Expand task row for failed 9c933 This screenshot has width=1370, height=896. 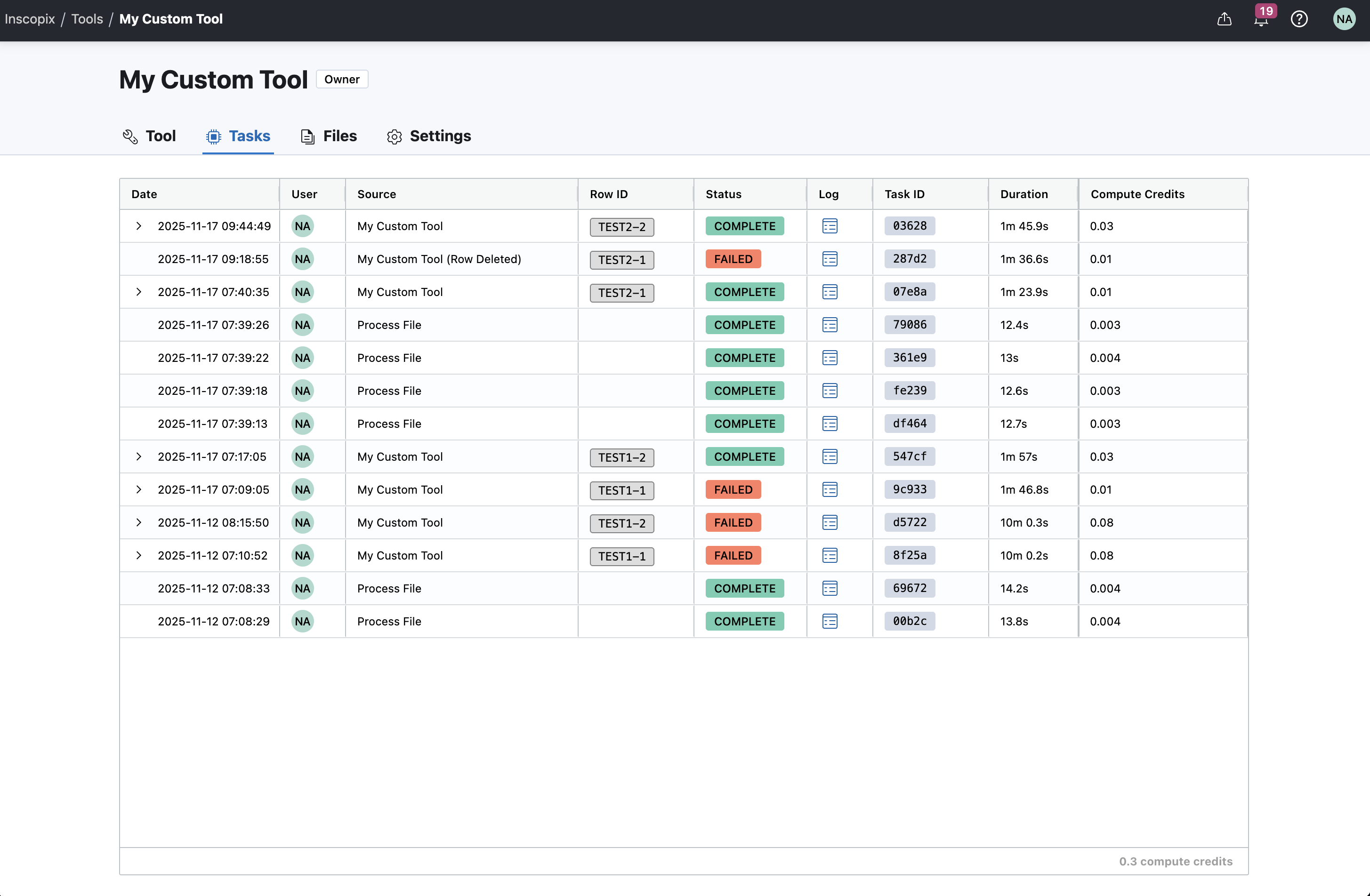(139, 489)
